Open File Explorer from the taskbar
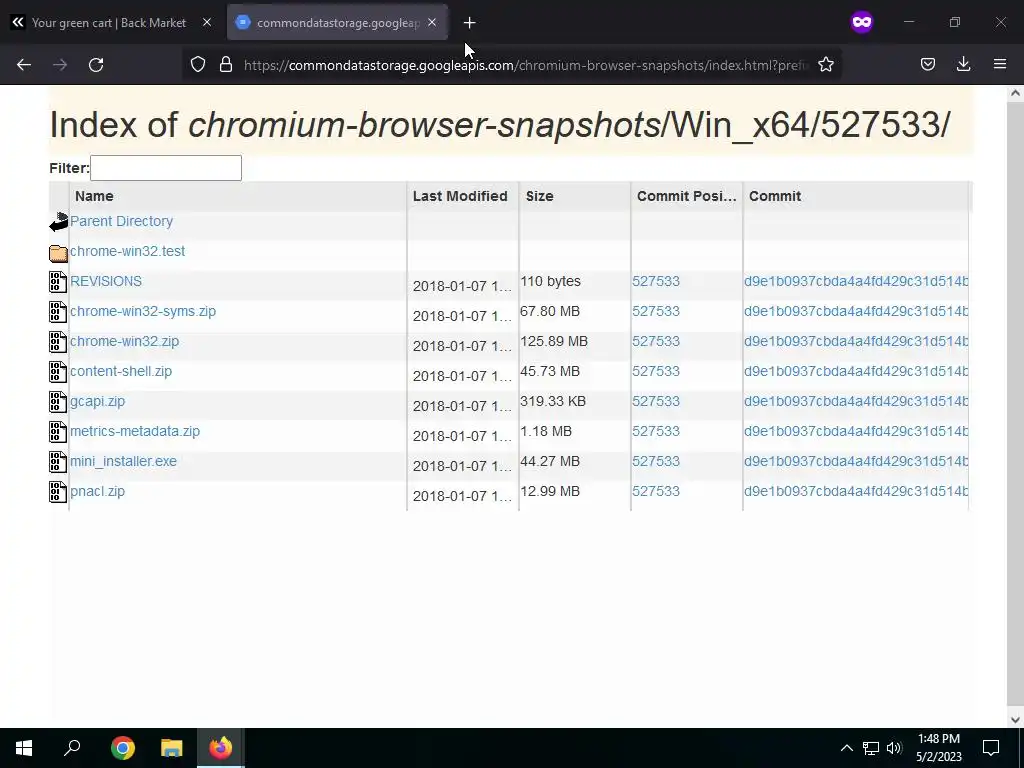The height and width of the screenshot is (768, 1024). tap(172, 748)
